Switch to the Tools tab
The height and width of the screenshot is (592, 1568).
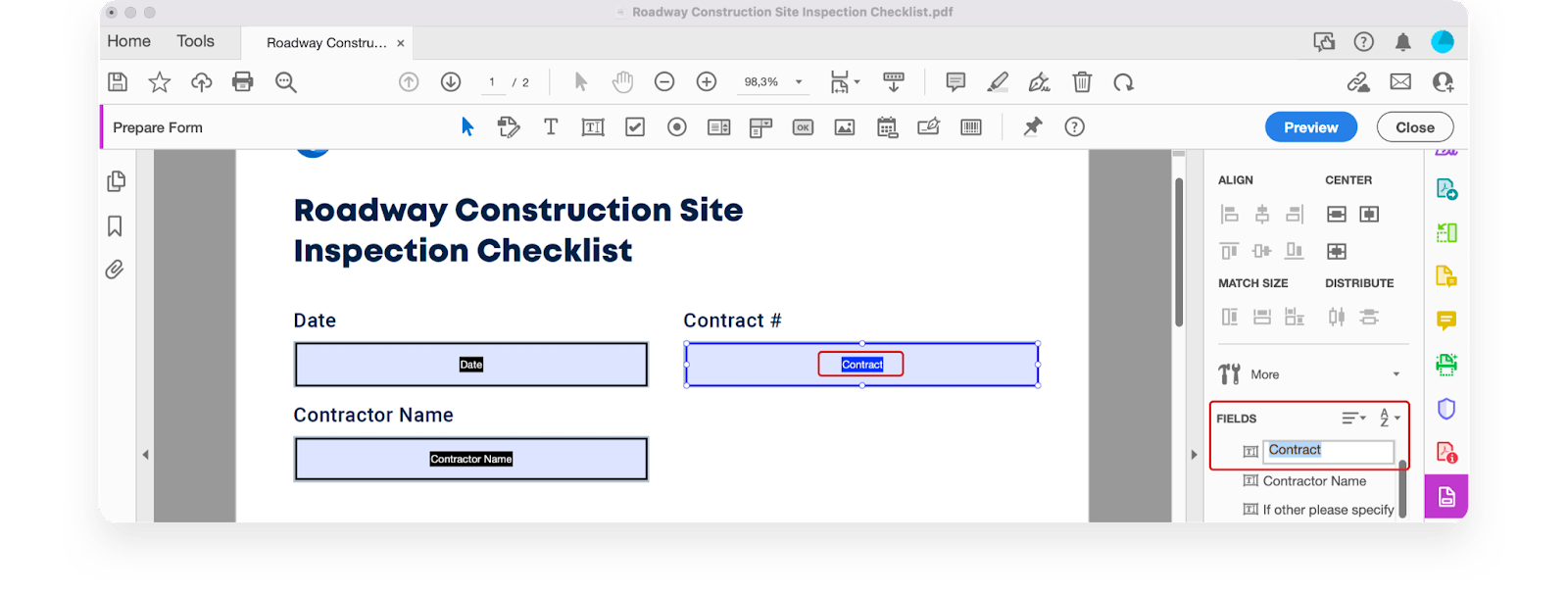click(x=195, y=41)
